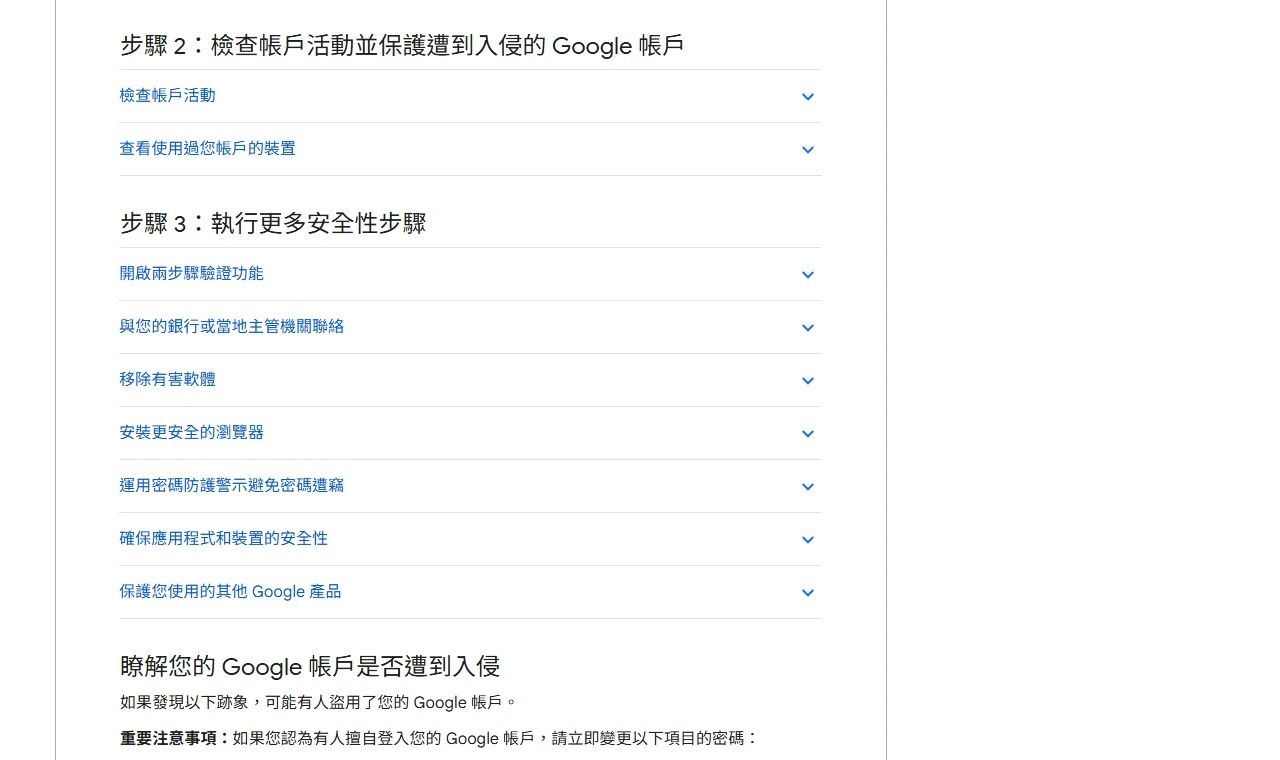This screenshot has width=1280, height=760.
Task: Click heading 步驟 3：執行更多安全性步驟
Action: click(273, 223)
